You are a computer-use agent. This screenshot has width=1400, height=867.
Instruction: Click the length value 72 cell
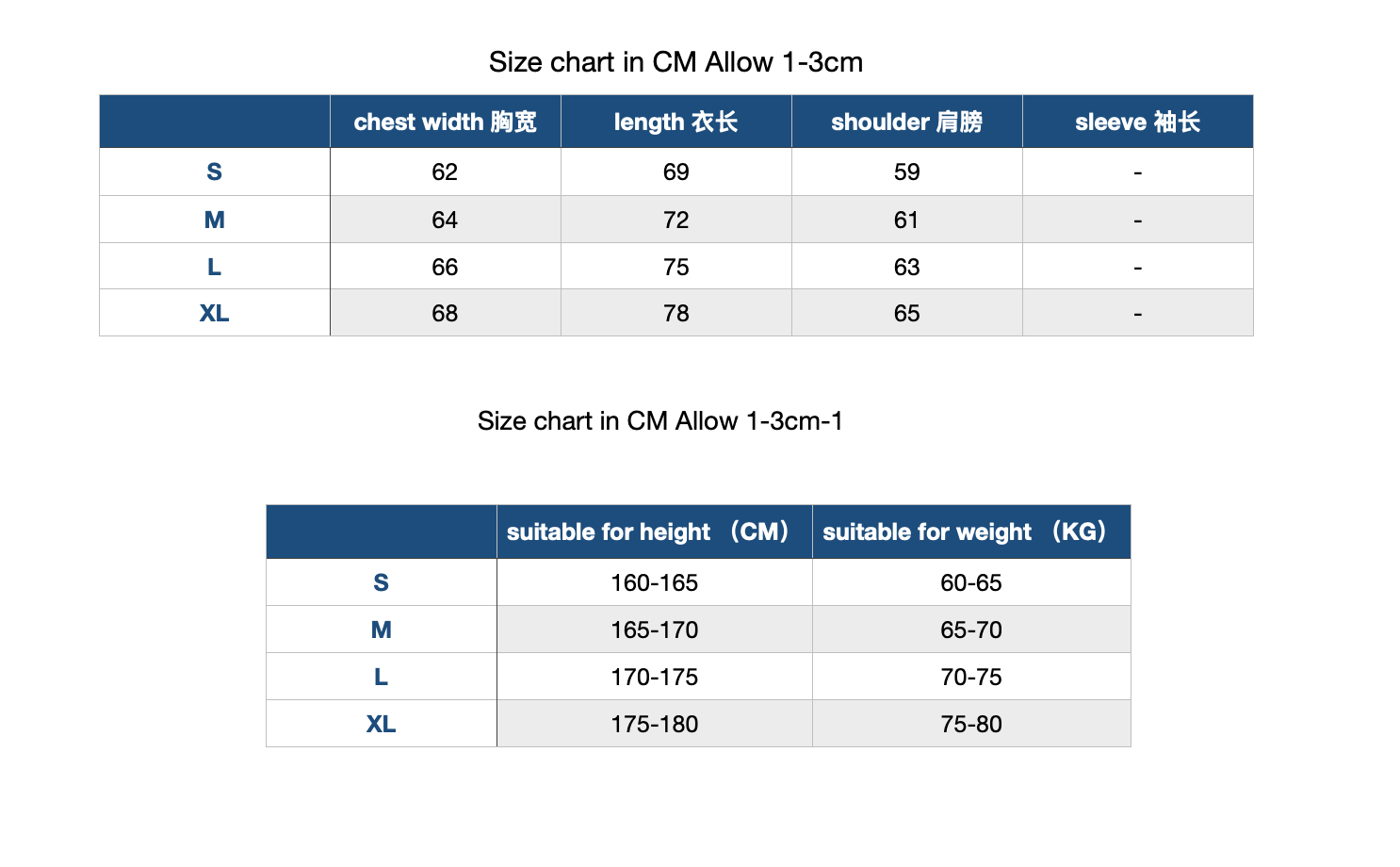coord(676,220)
